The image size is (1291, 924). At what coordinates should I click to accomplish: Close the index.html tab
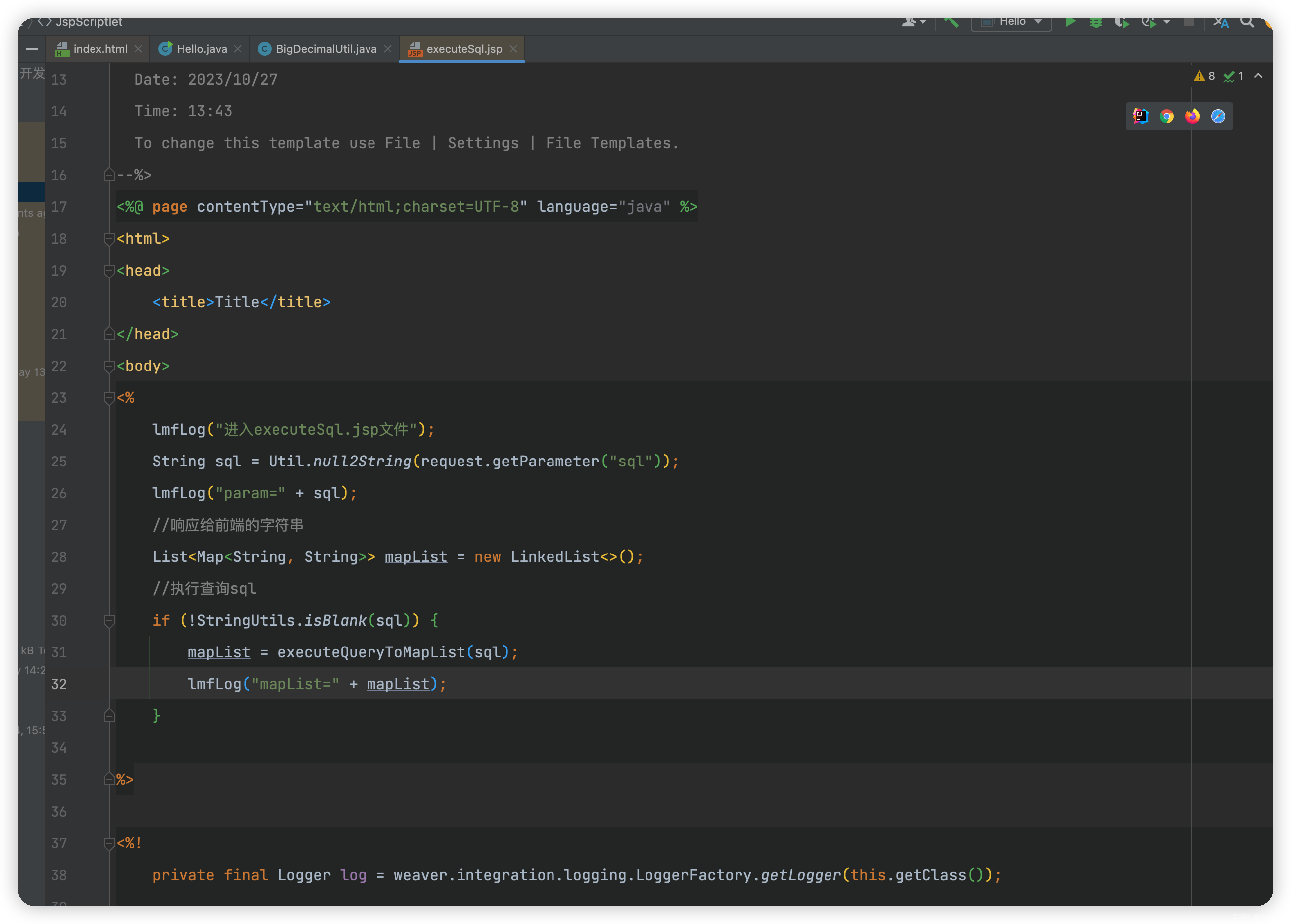click(138, 49)
